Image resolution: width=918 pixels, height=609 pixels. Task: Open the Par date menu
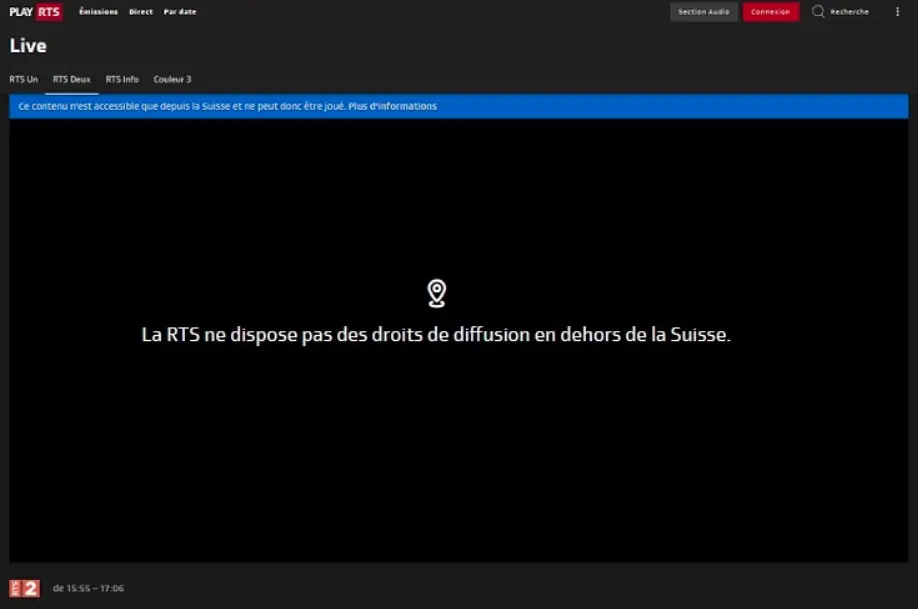(180, 12)
